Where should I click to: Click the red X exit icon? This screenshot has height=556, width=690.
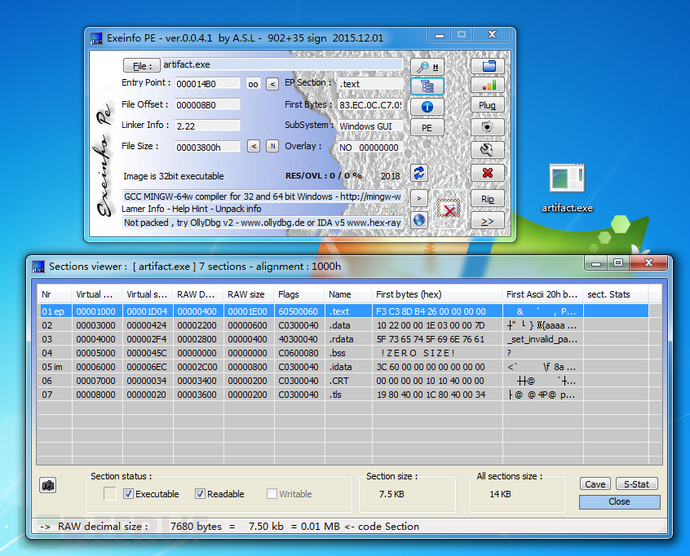488,173
